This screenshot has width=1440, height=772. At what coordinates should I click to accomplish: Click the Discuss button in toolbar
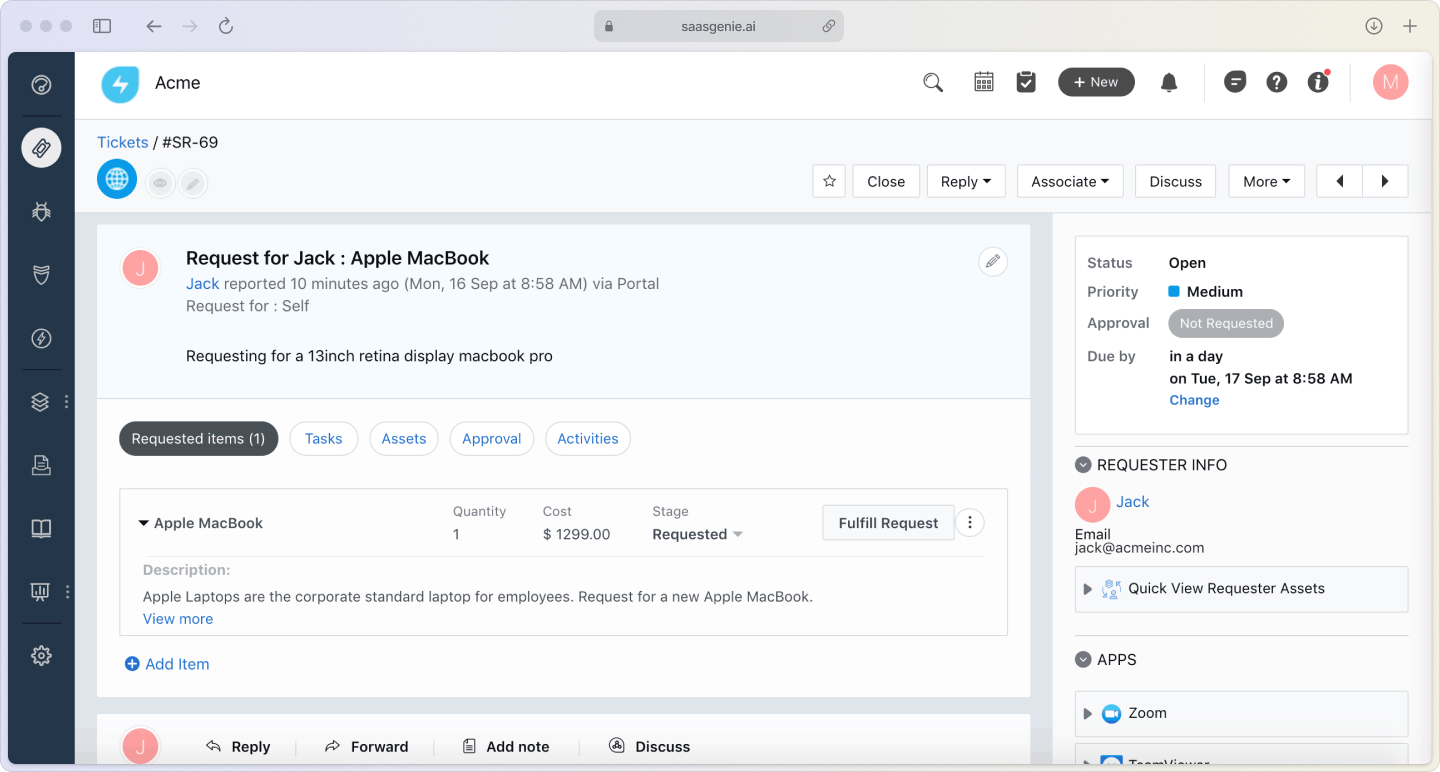point(1175,181)
